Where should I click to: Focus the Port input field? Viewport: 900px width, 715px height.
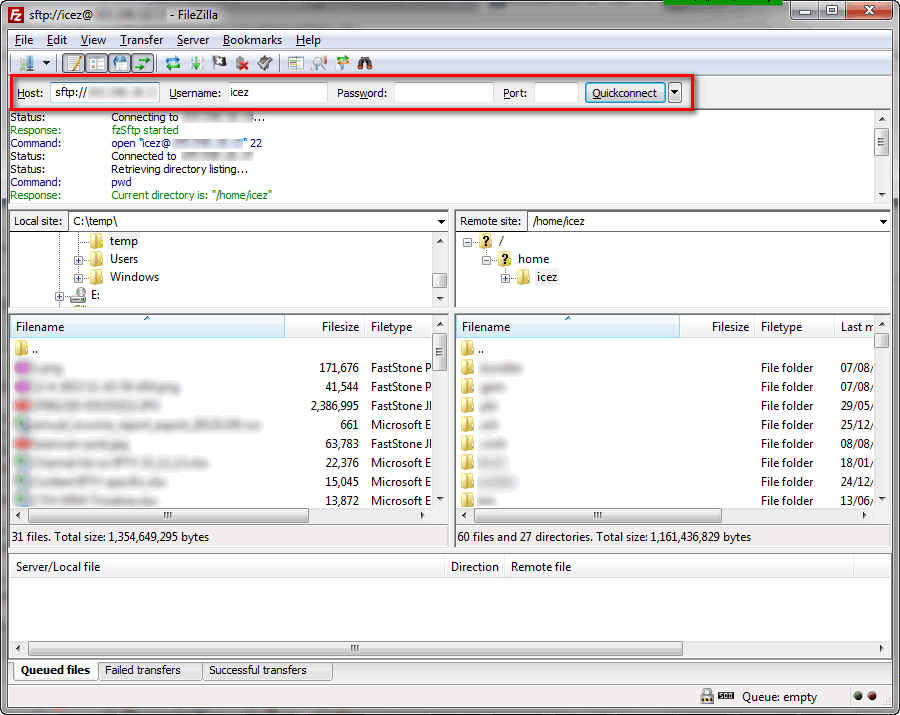556,92
